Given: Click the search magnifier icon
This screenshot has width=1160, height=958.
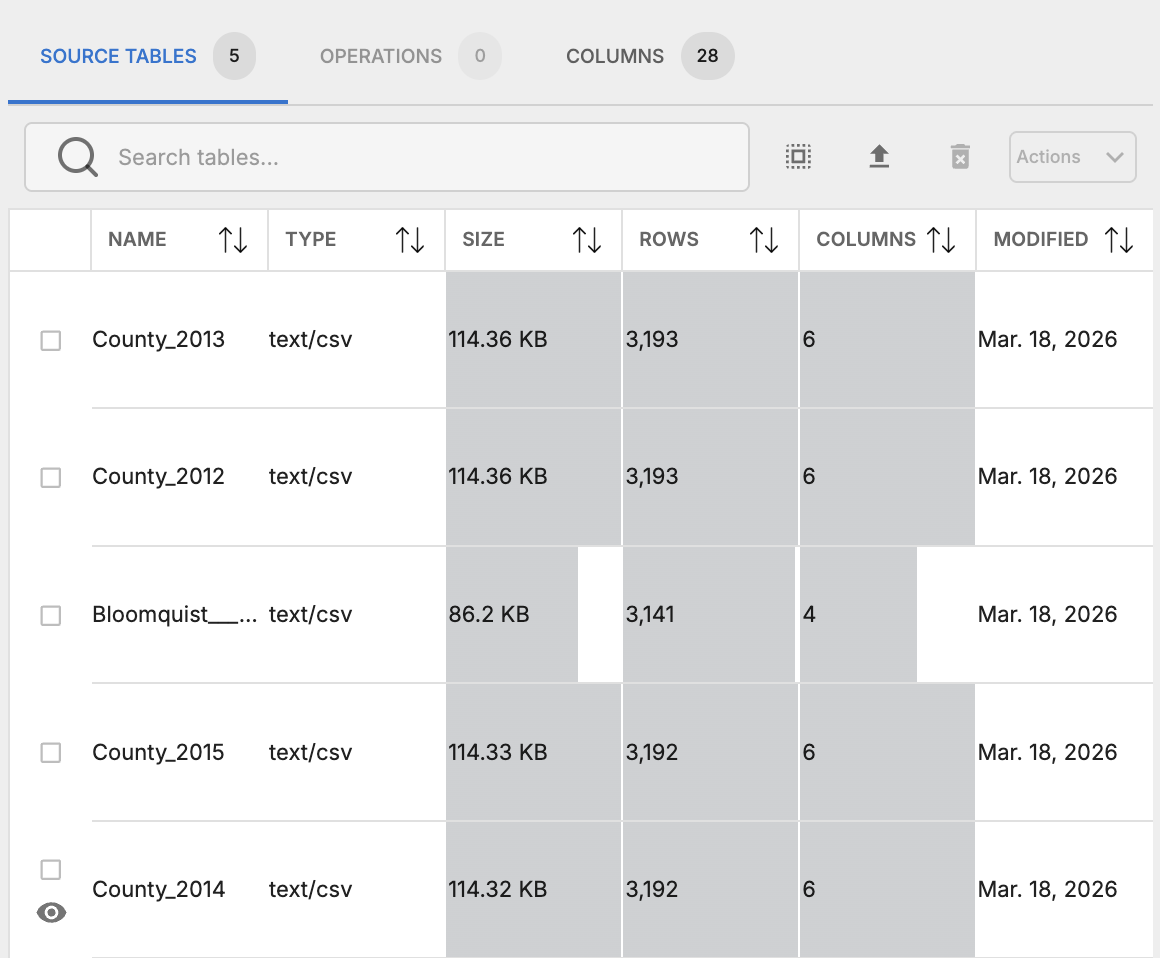Looking at the screenshot, I should point(78,157).
